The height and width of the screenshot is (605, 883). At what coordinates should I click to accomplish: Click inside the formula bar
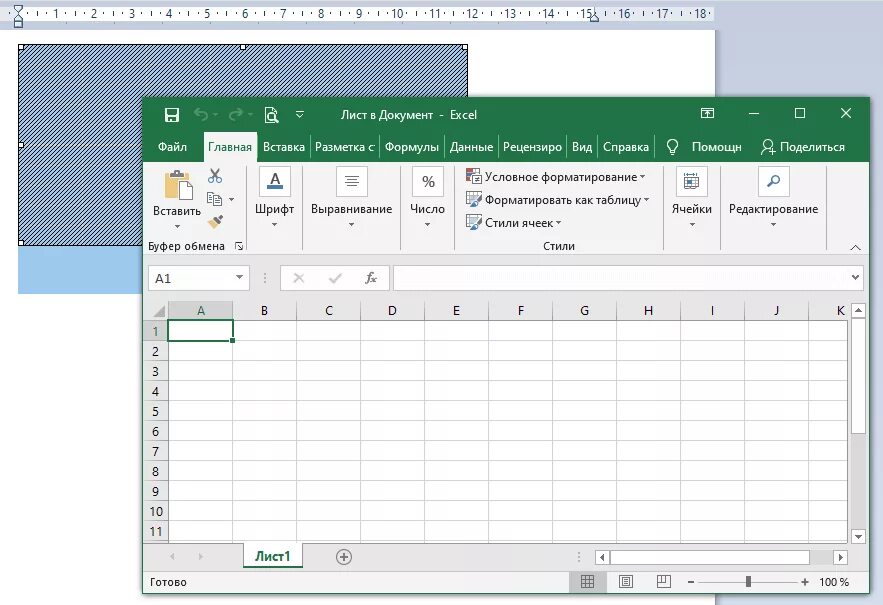621,278
